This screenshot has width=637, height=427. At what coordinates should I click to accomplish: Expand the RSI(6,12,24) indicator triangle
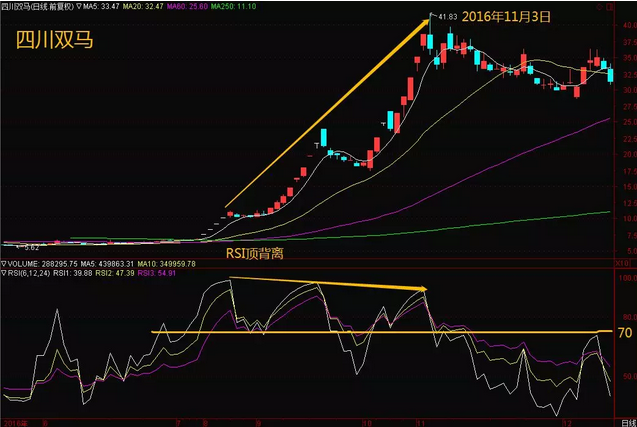point(4,273)
